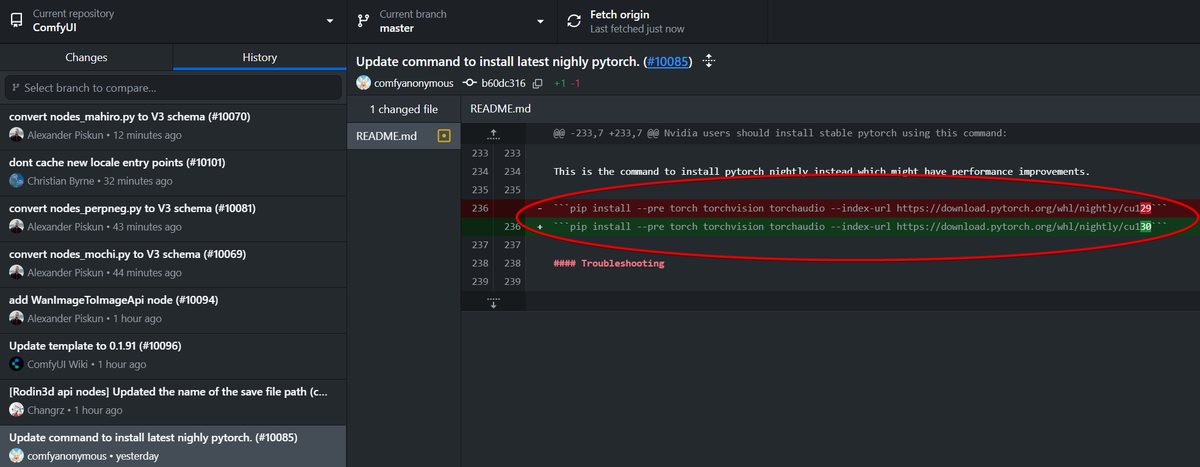Viewport: 1200px width, 467px height.
Task: Click the sync icon beside Fetch origin
Action: tap(573, 21)
